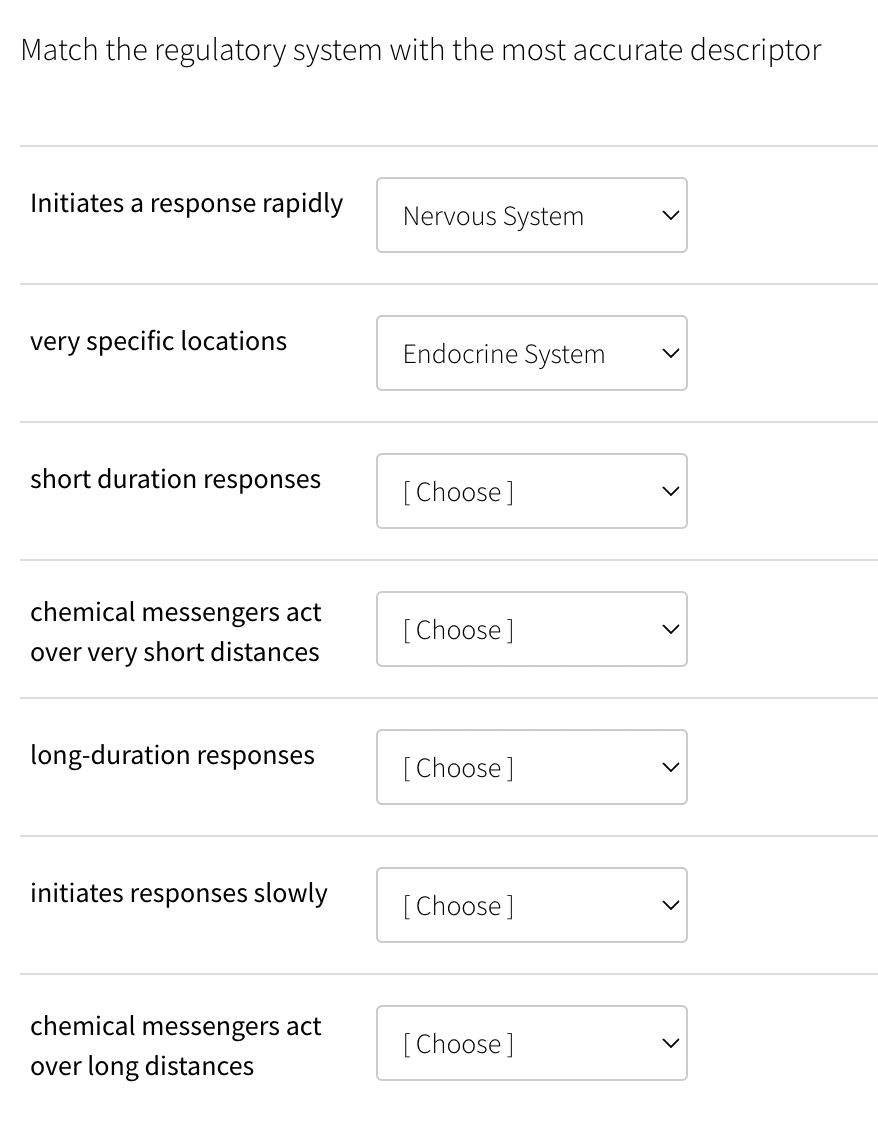Click the chevron arrow in the bottom dropdown

[x=670, y=1043]
